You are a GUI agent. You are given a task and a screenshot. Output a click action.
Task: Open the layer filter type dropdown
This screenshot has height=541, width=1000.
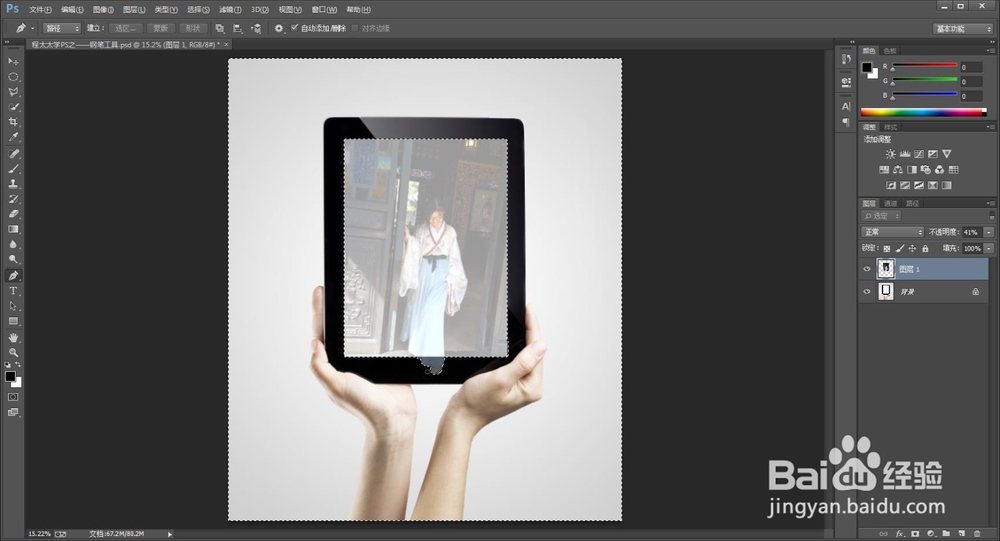click(882, 216)
